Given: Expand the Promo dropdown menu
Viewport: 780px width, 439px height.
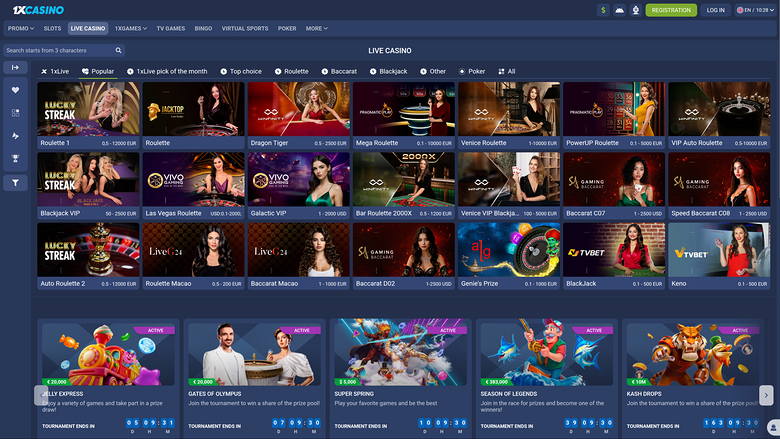Looking at the screenshot, I should [21, 28].
